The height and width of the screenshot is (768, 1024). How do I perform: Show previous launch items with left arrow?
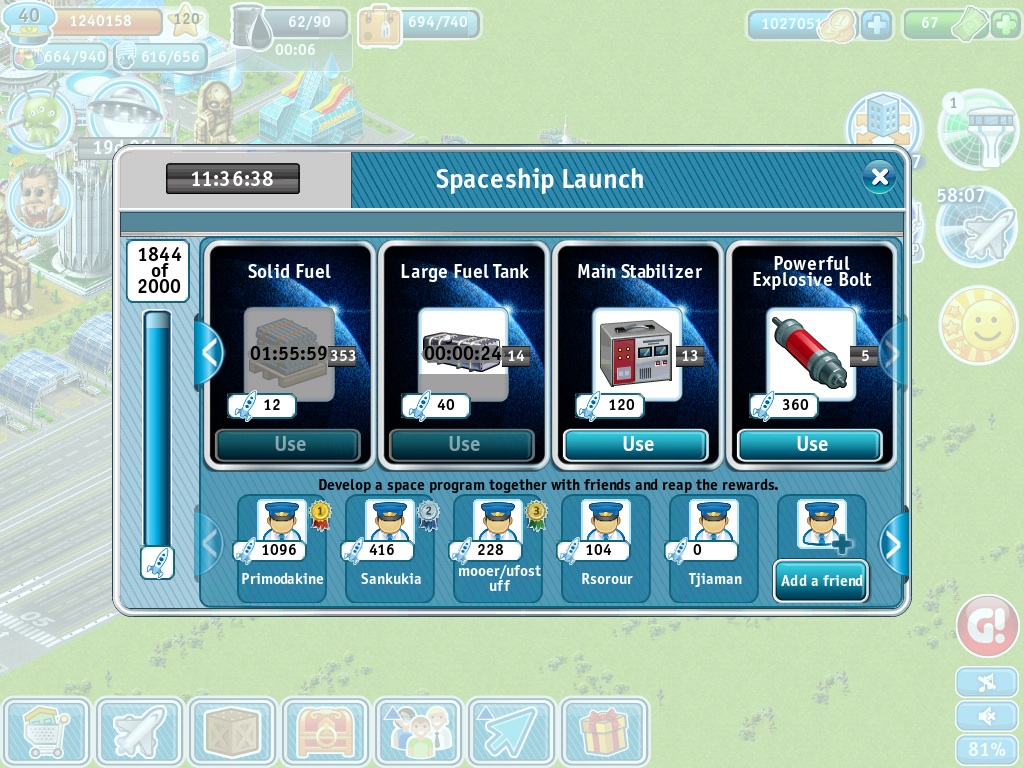coord(210,353)
